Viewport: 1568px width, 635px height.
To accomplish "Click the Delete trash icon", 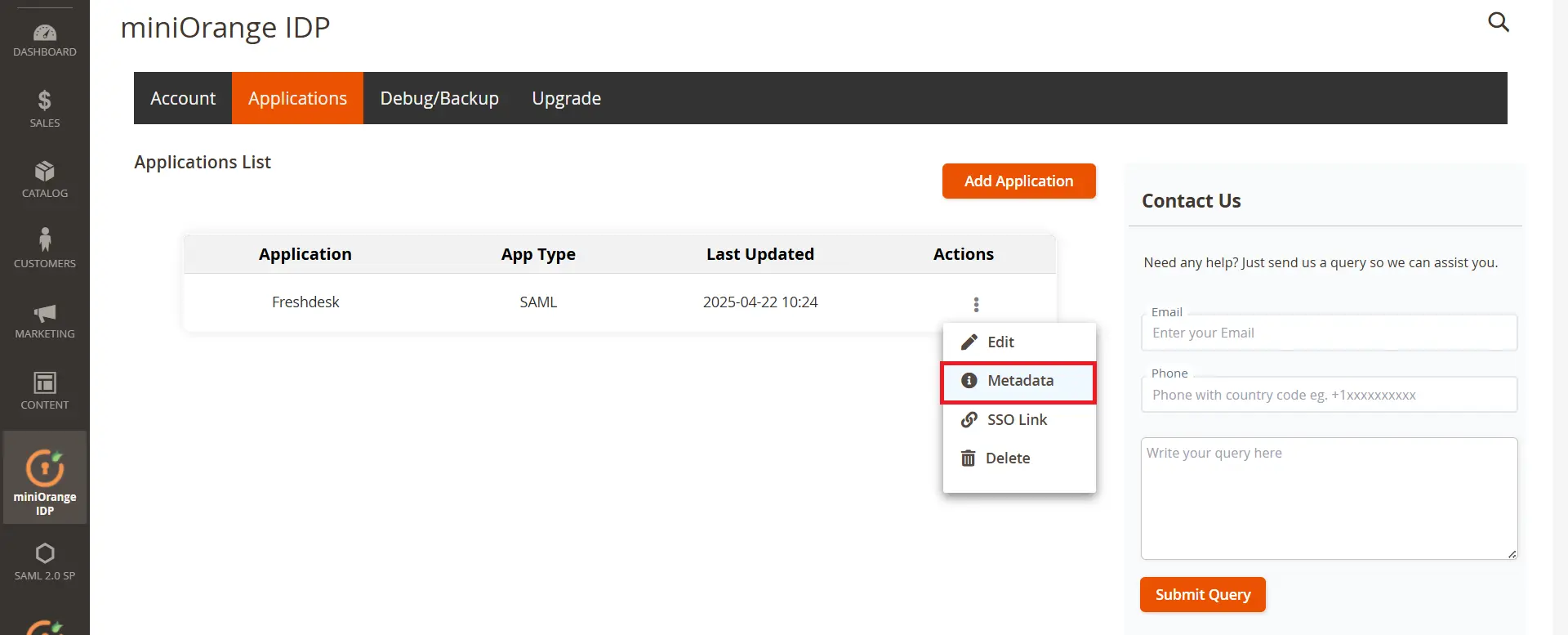I will coord(968,458).
